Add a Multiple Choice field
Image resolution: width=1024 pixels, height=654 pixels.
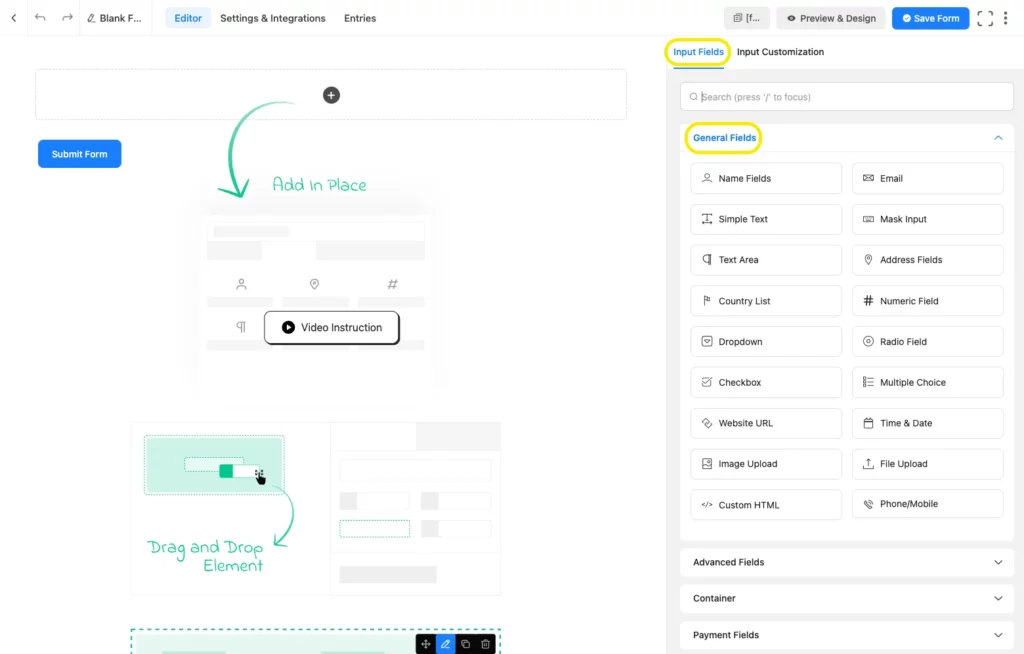coord(927,382)
